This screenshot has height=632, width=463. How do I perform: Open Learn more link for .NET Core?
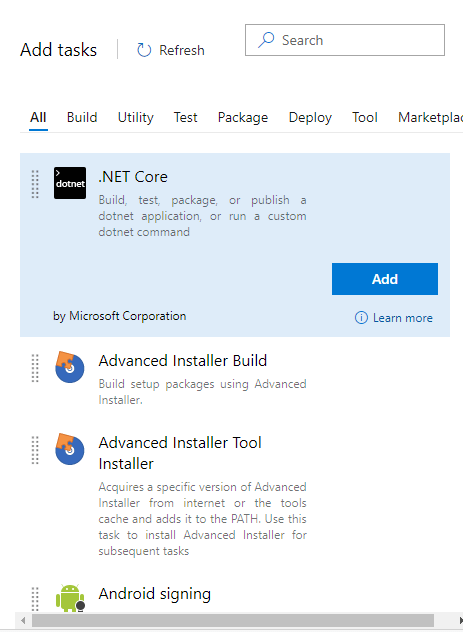click(394, 318)
